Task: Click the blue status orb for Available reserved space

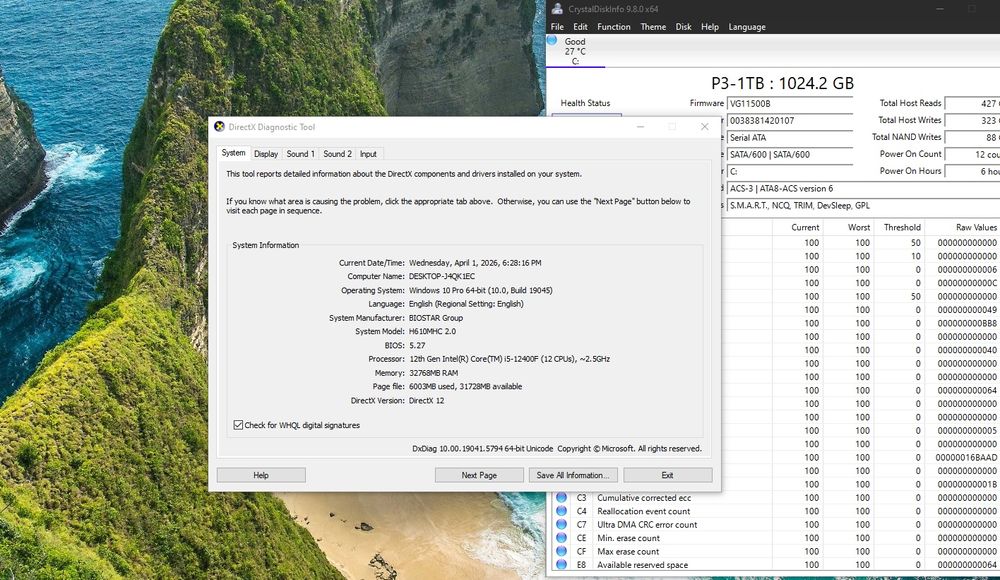Action: tap(561, 565)
